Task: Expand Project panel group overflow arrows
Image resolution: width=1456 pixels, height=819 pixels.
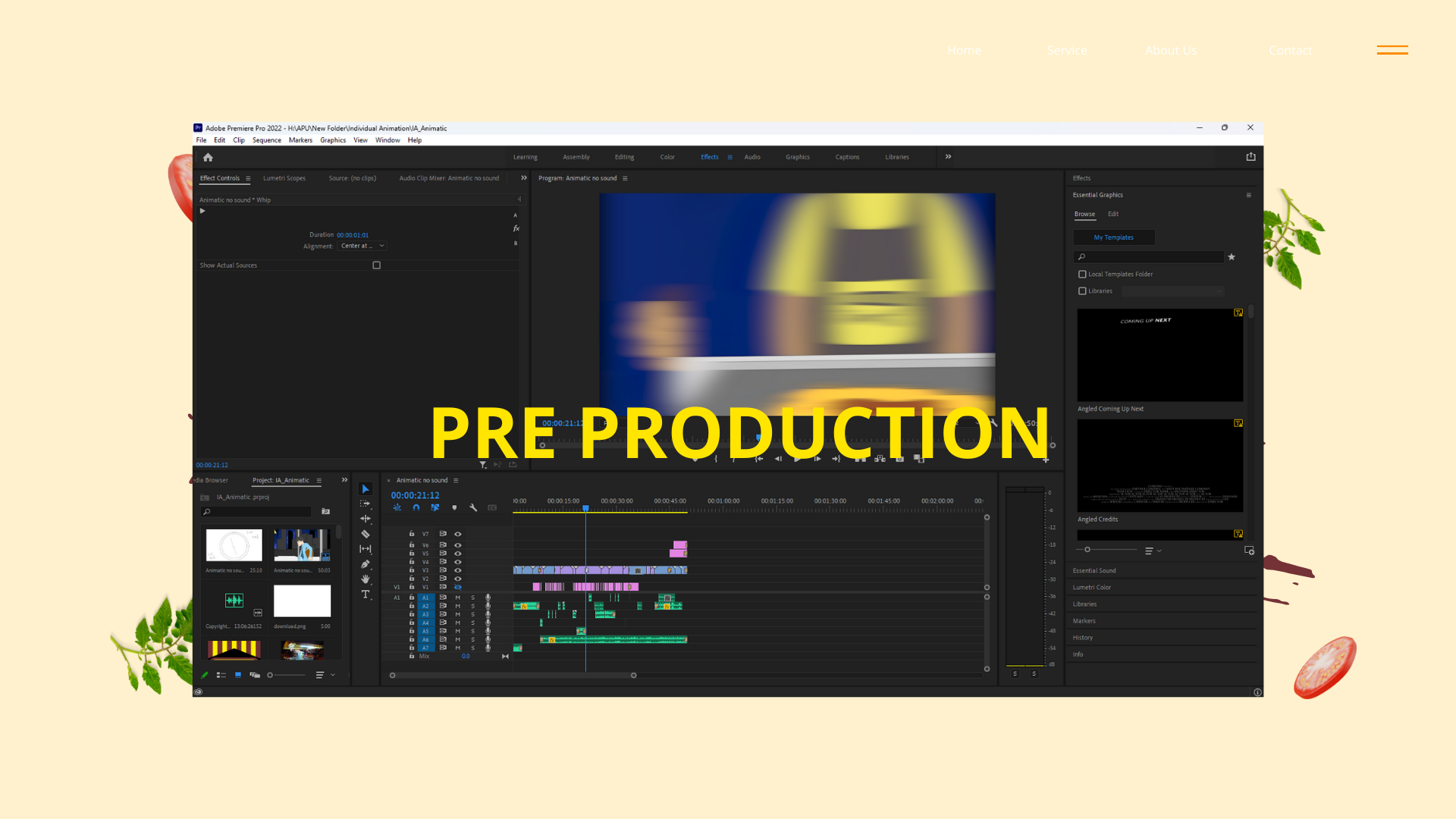Action: click(344, 480)
